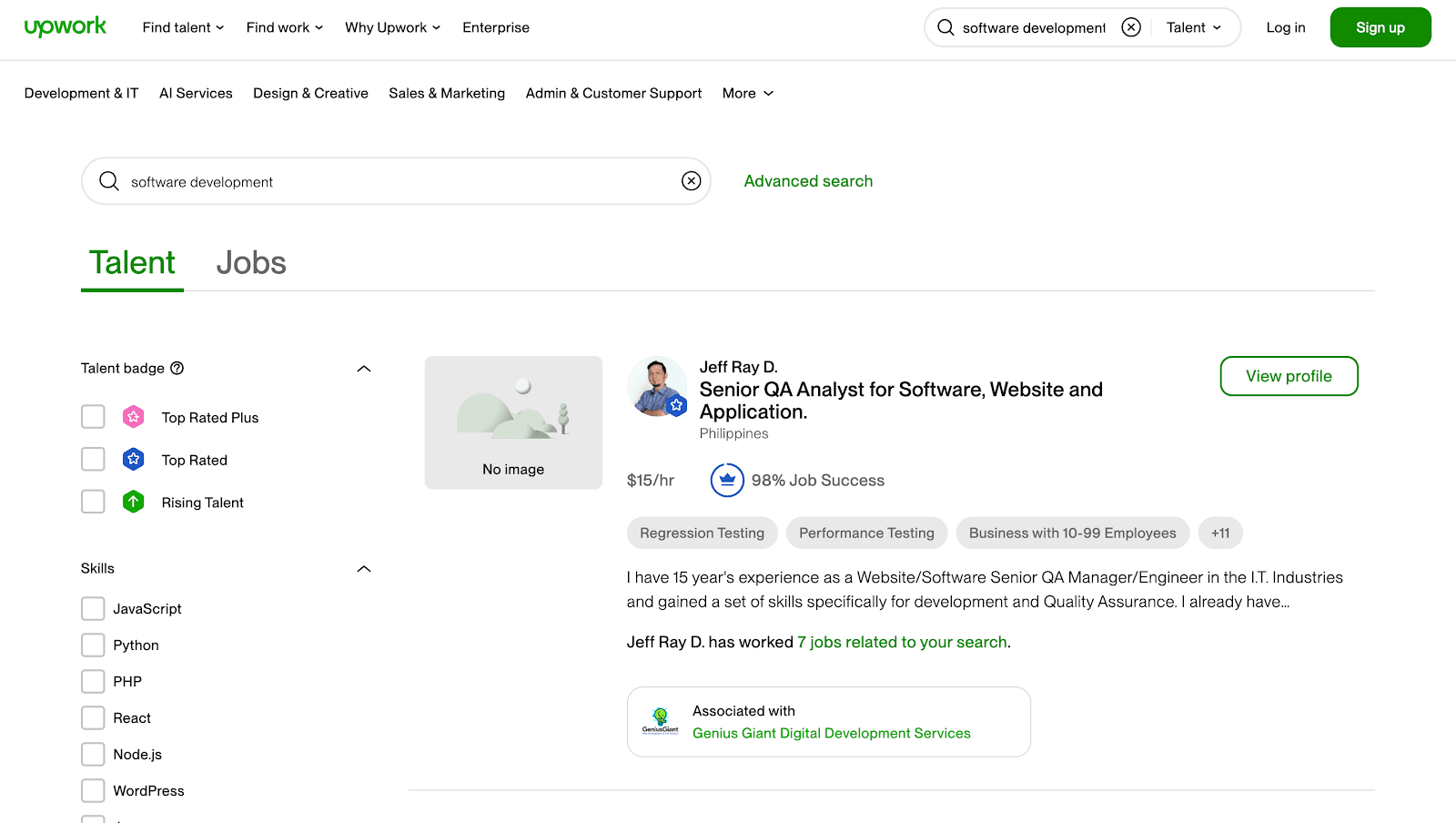The width and height of the screenshot is (1456, 823).
Task: Select the Regression Testing skill tag
Action: coord(702,533)
